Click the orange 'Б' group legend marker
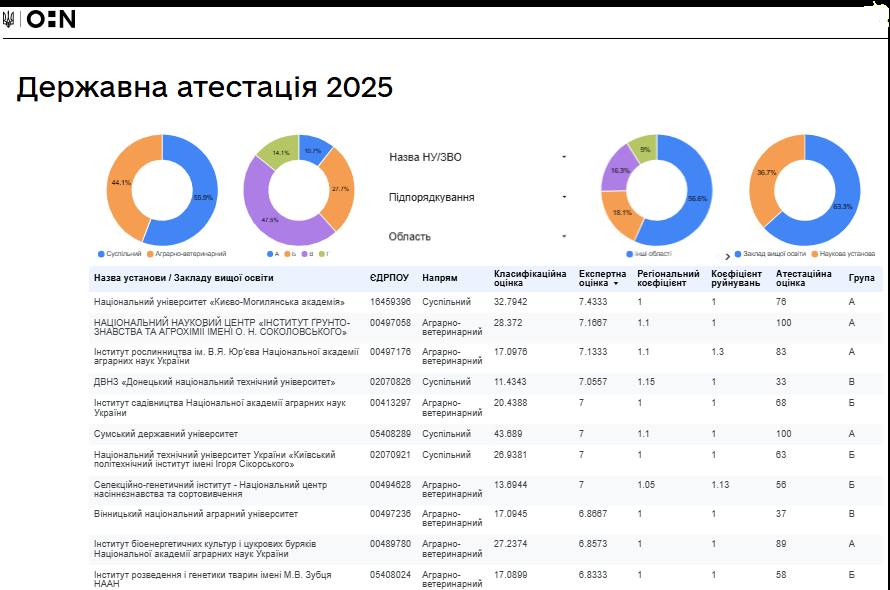Viewport: 890px width, 590px height. [x=288, y=254]
